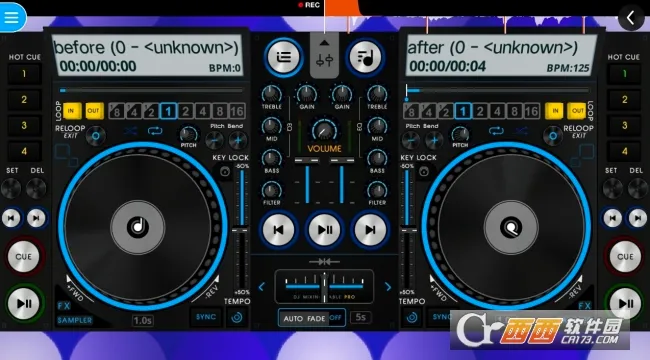This screenshot has height=360, width=650.
Task: Select left deck Hot Cue 1
Action: click(24, 74)
